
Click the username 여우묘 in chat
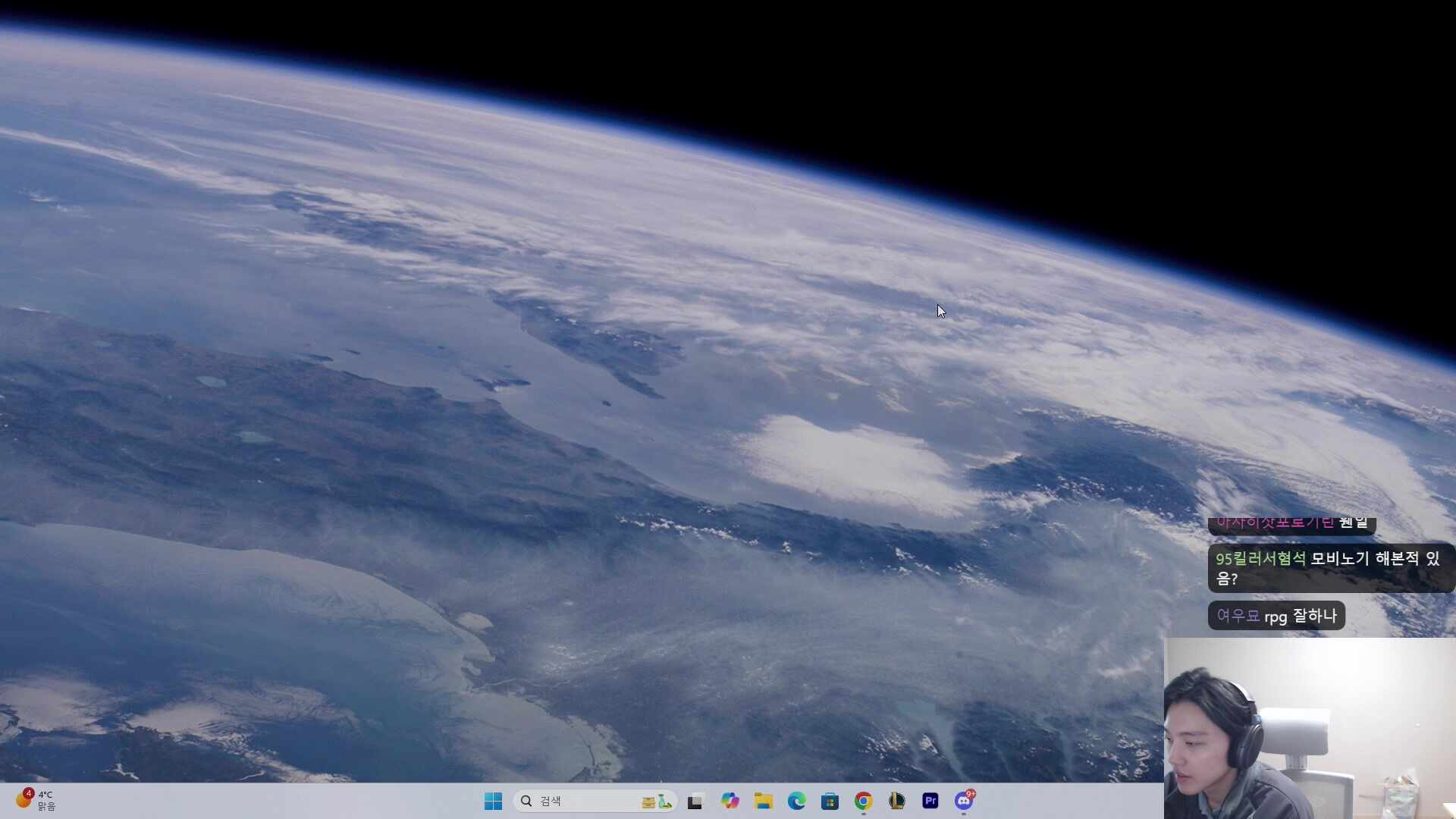coord(1238,616)
